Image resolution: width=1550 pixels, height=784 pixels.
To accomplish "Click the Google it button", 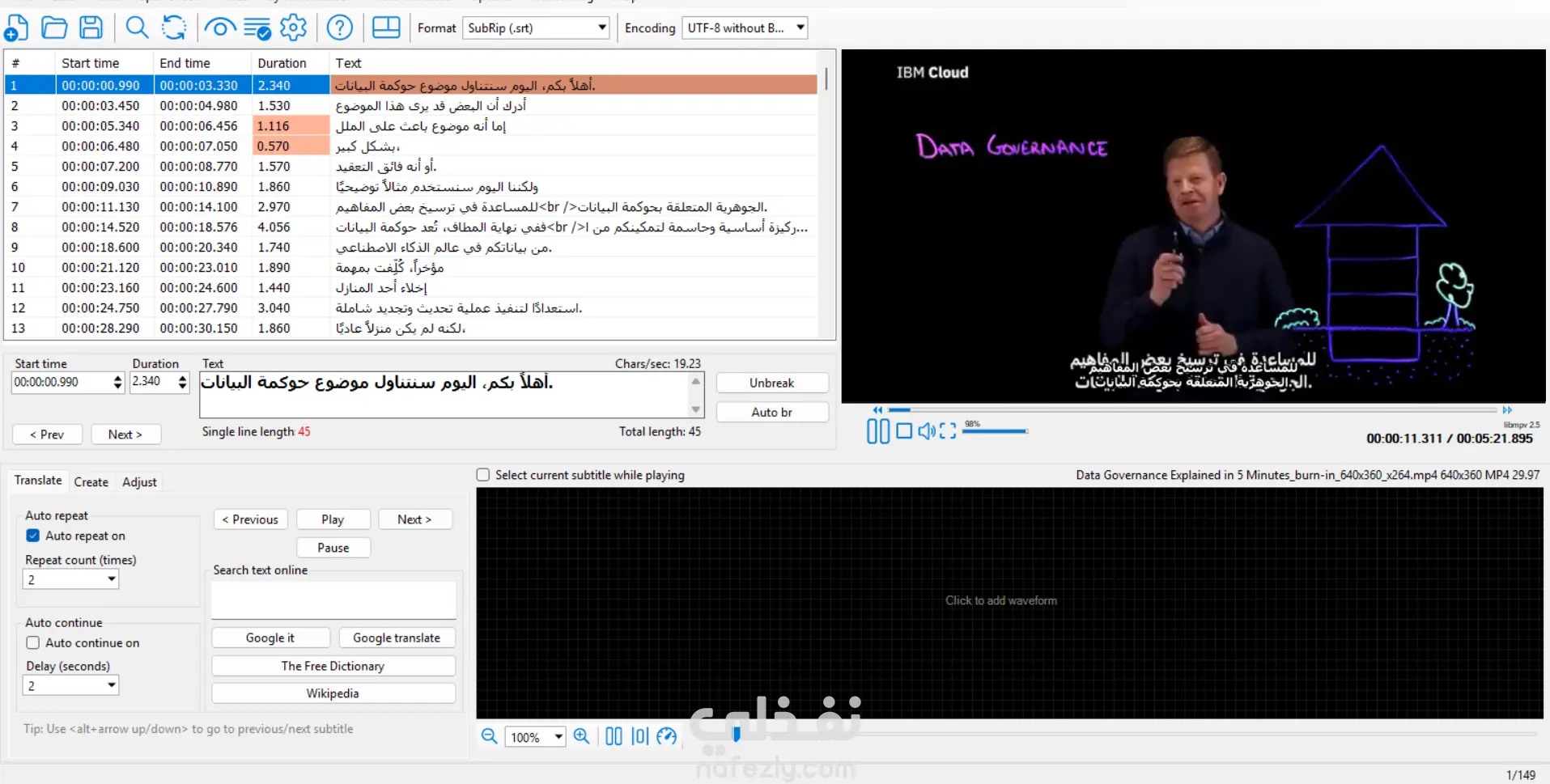I will tap(270, 638).
